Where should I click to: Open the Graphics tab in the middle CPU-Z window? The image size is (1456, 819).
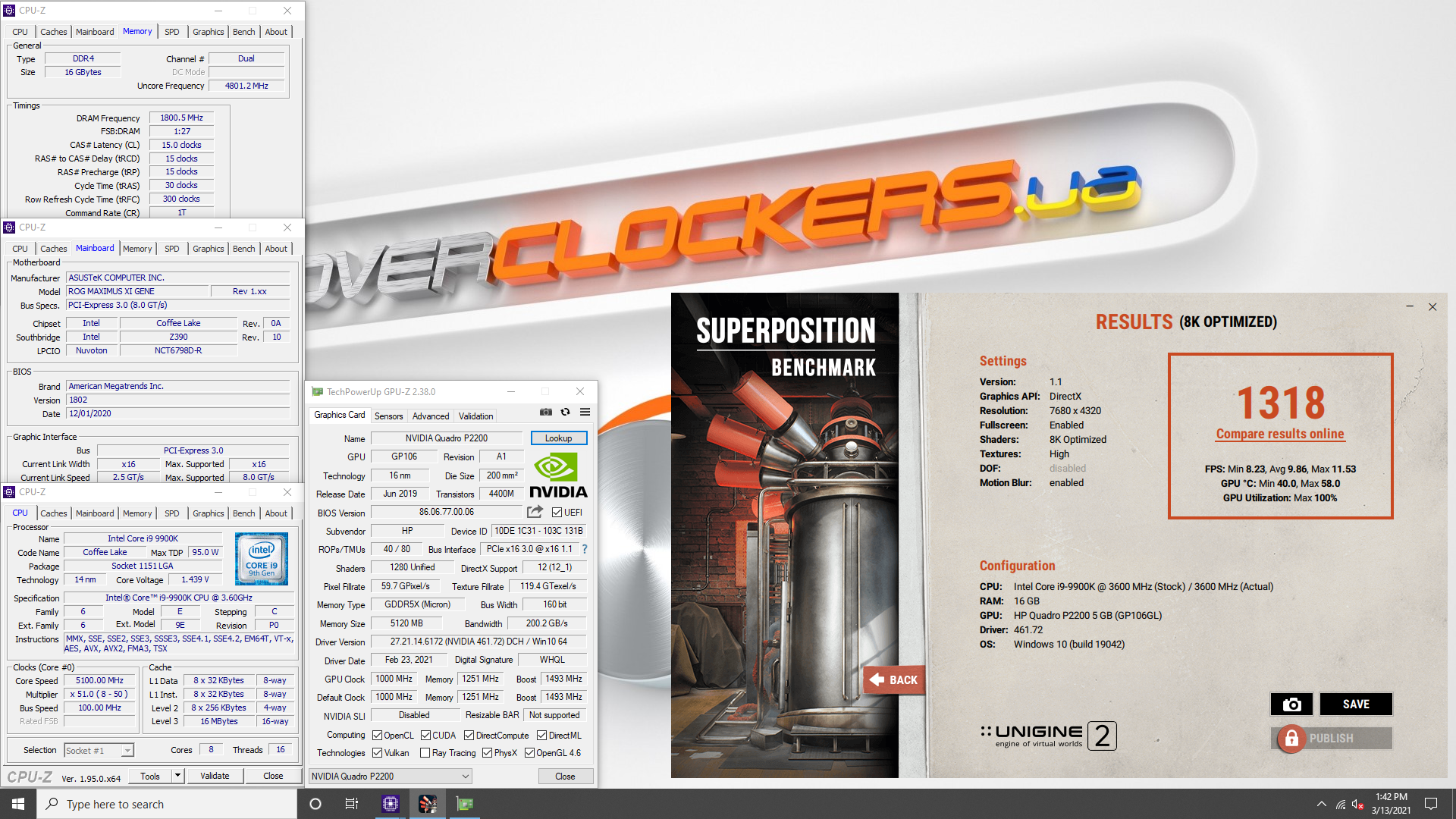pos(208,248)
